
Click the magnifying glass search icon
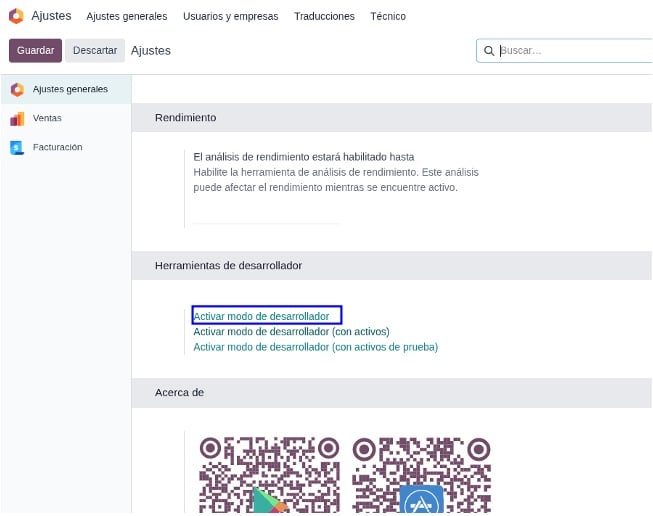(x=489, y=51)
